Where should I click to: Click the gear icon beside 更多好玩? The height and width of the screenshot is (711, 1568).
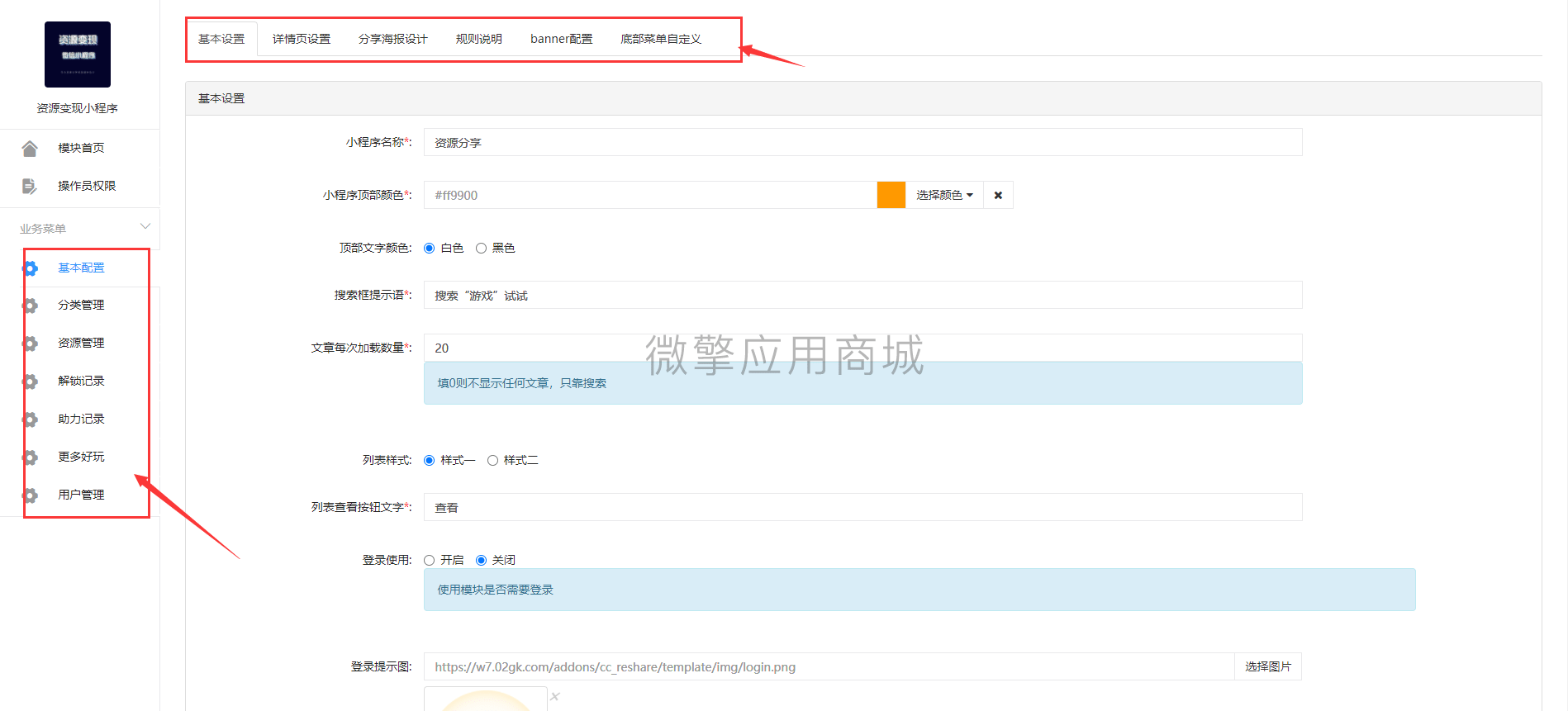coord(31,457)
